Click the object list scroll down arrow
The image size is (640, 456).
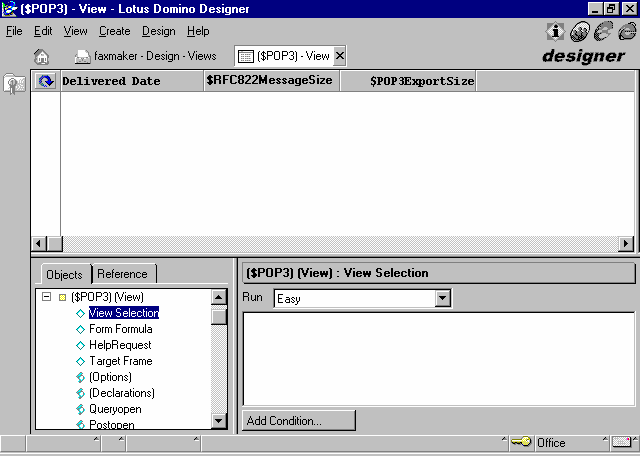219,421
